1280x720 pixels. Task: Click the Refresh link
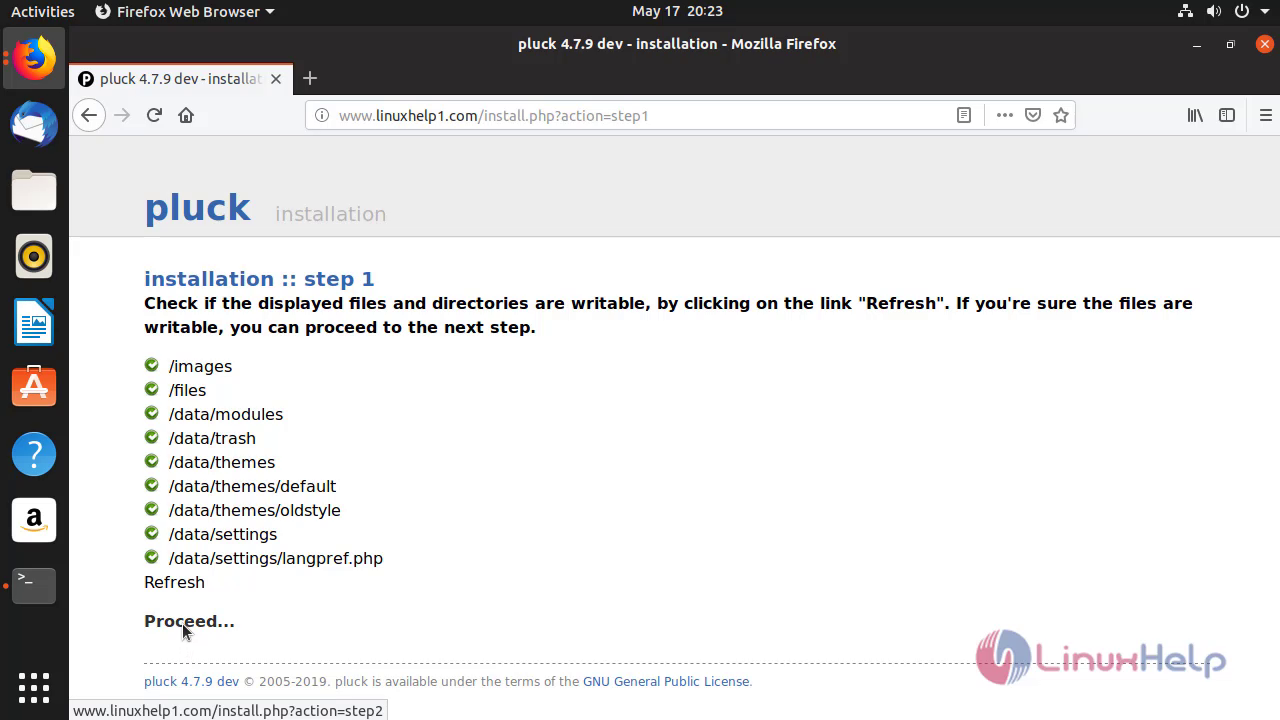pos(174,582)
